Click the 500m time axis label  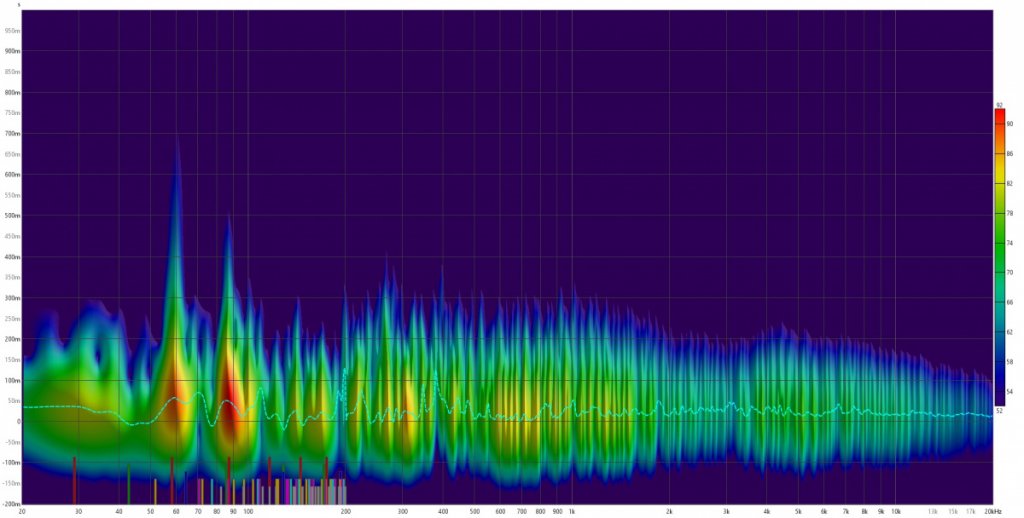(x=12, y=216)
